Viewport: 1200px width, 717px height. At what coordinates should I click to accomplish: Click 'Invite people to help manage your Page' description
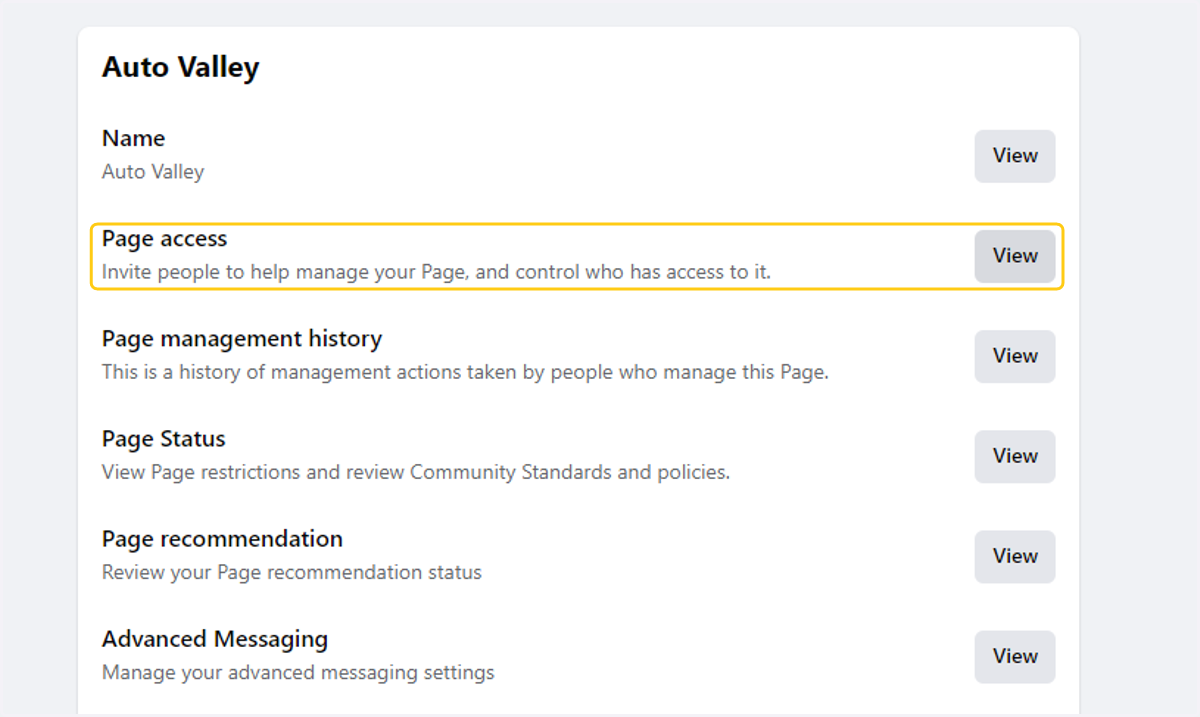click(x=436, y=272)
